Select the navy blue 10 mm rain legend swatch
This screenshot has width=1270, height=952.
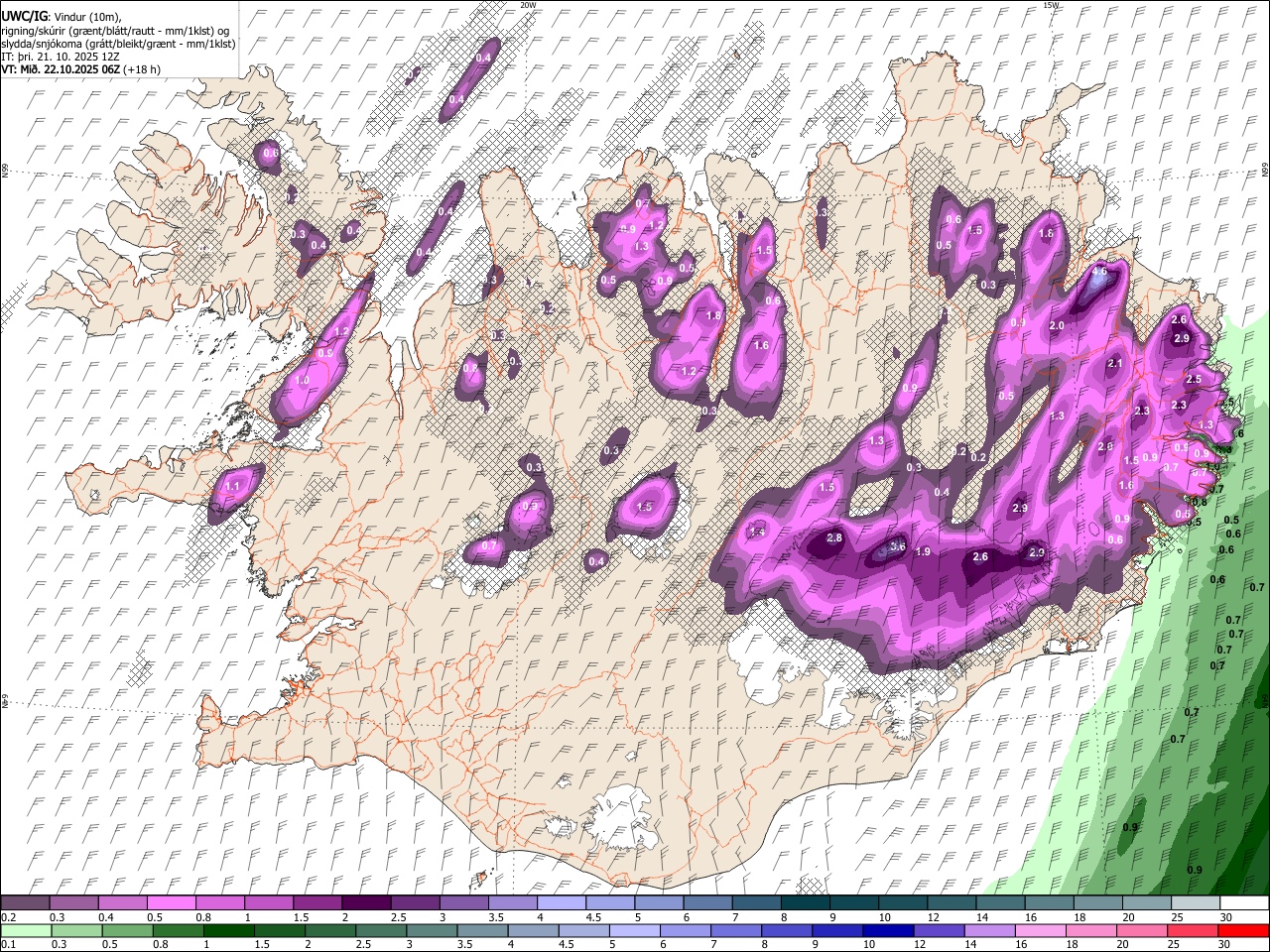coord(886,931)
